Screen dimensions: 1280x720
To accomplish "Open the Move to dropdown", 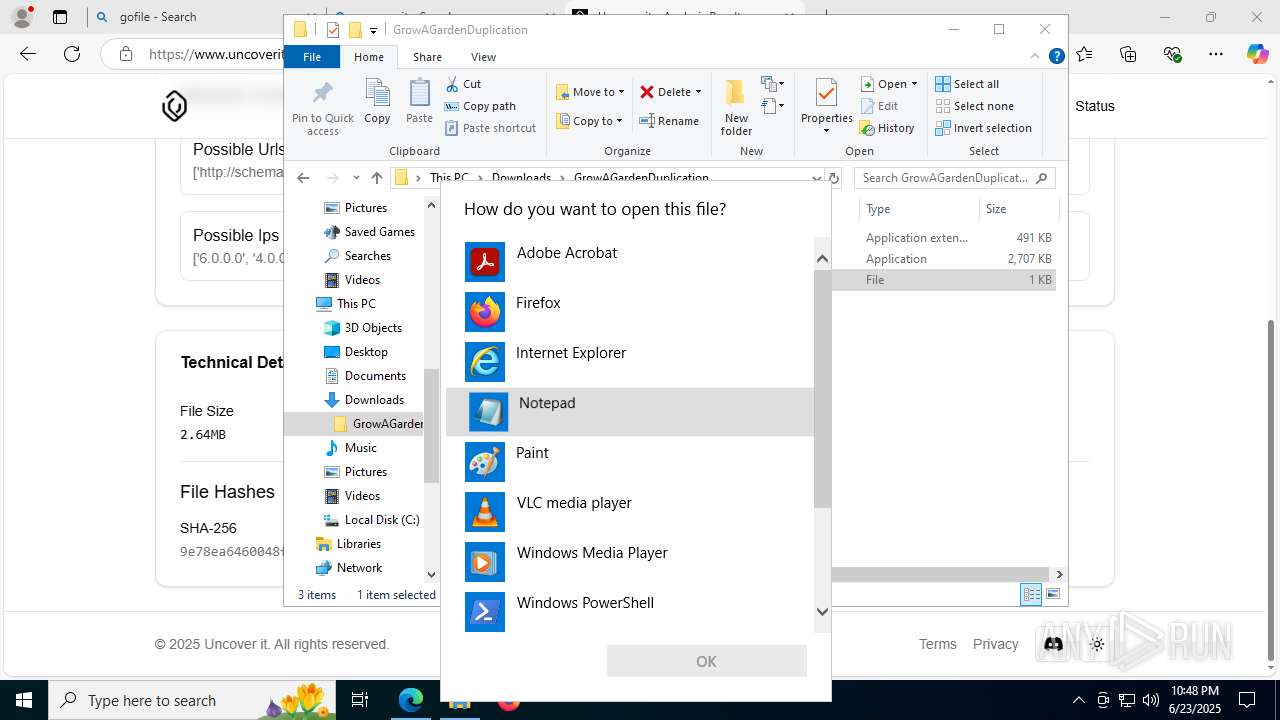I will [x=590, y=92].
